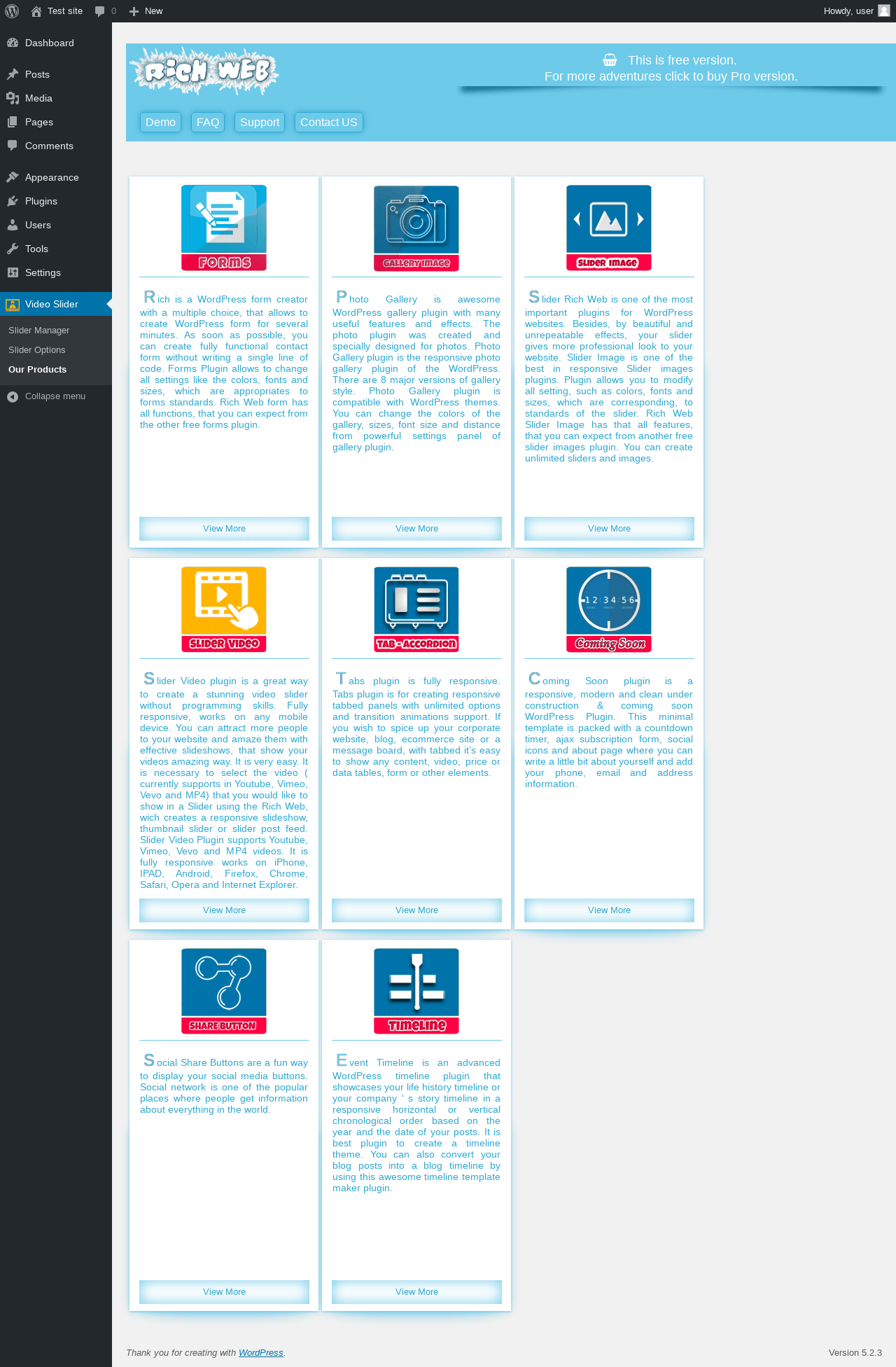
Task: Click the shopping basket icon in banner
Action: point(610,60)
